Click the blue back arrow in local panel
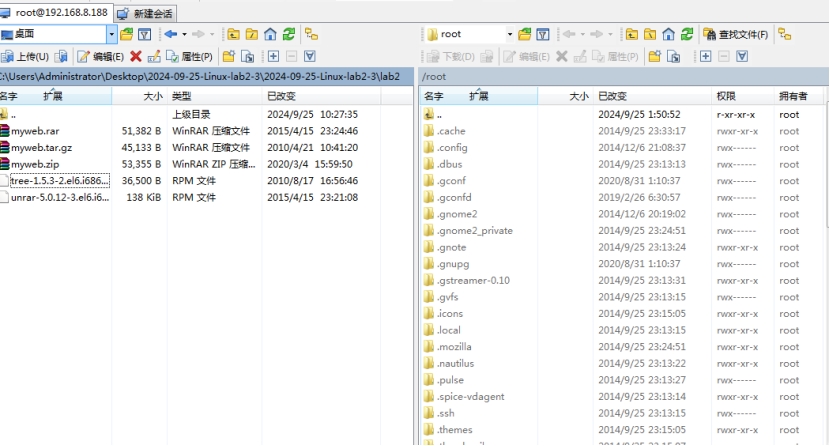 click(170, 34)
